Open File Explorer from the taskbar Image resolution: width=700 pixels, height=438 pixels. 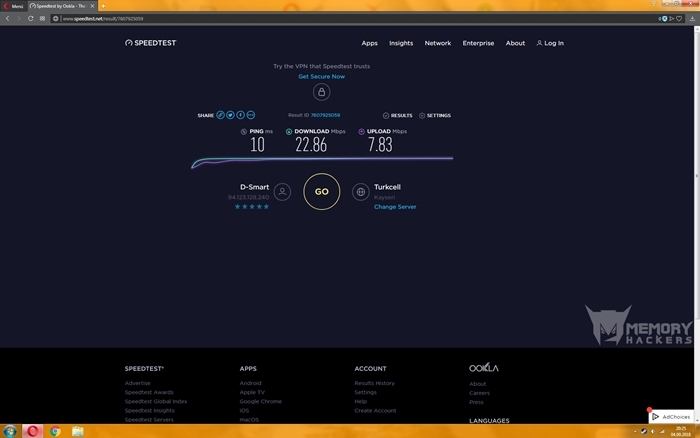point(78,431)
